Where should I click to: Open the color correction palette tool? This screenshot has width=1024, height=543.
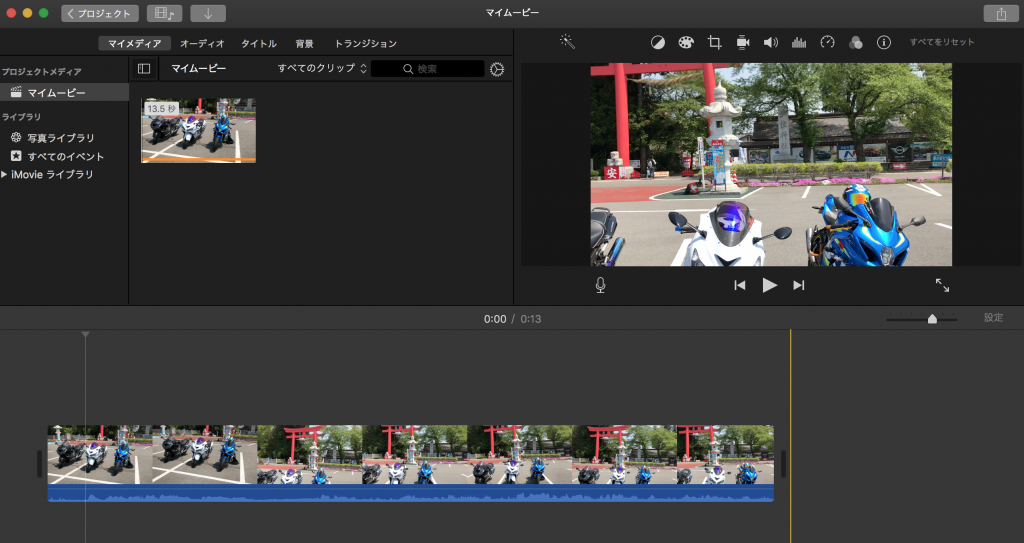pos(686,42)
